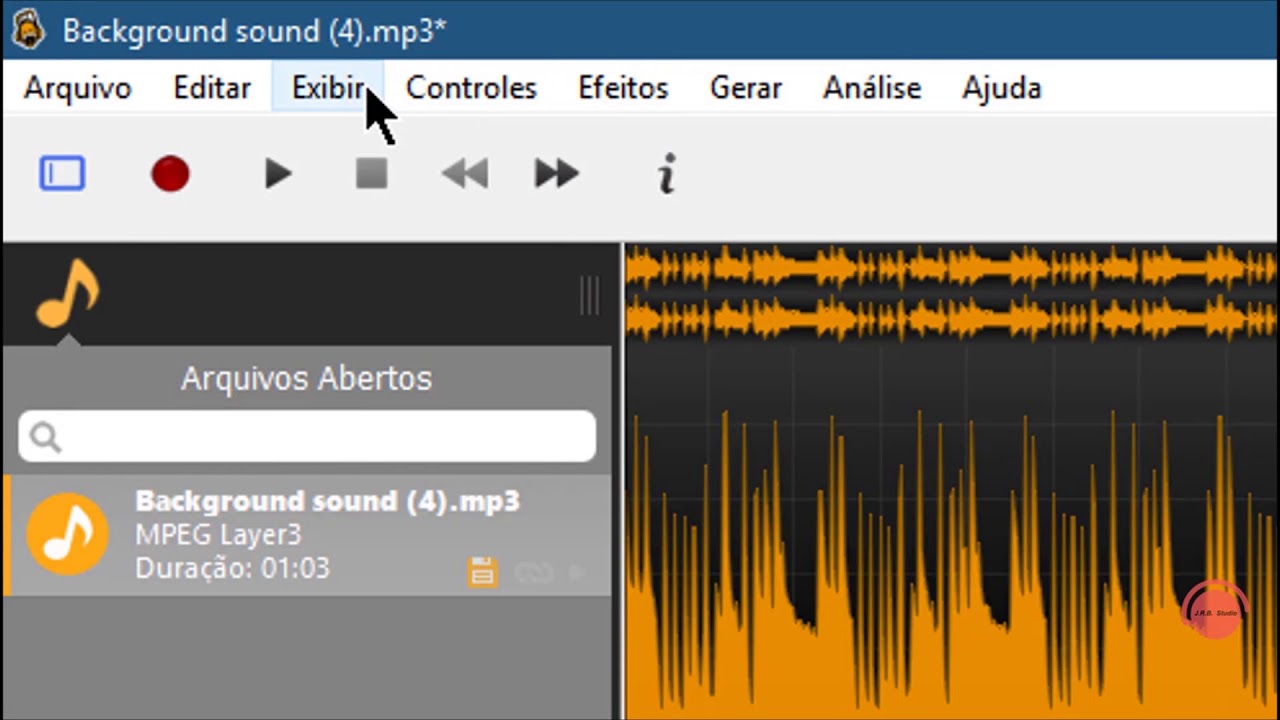Show file info with i icon
Image resolution: width=1280 pixels, height=720 pixels.
(667, 174)
